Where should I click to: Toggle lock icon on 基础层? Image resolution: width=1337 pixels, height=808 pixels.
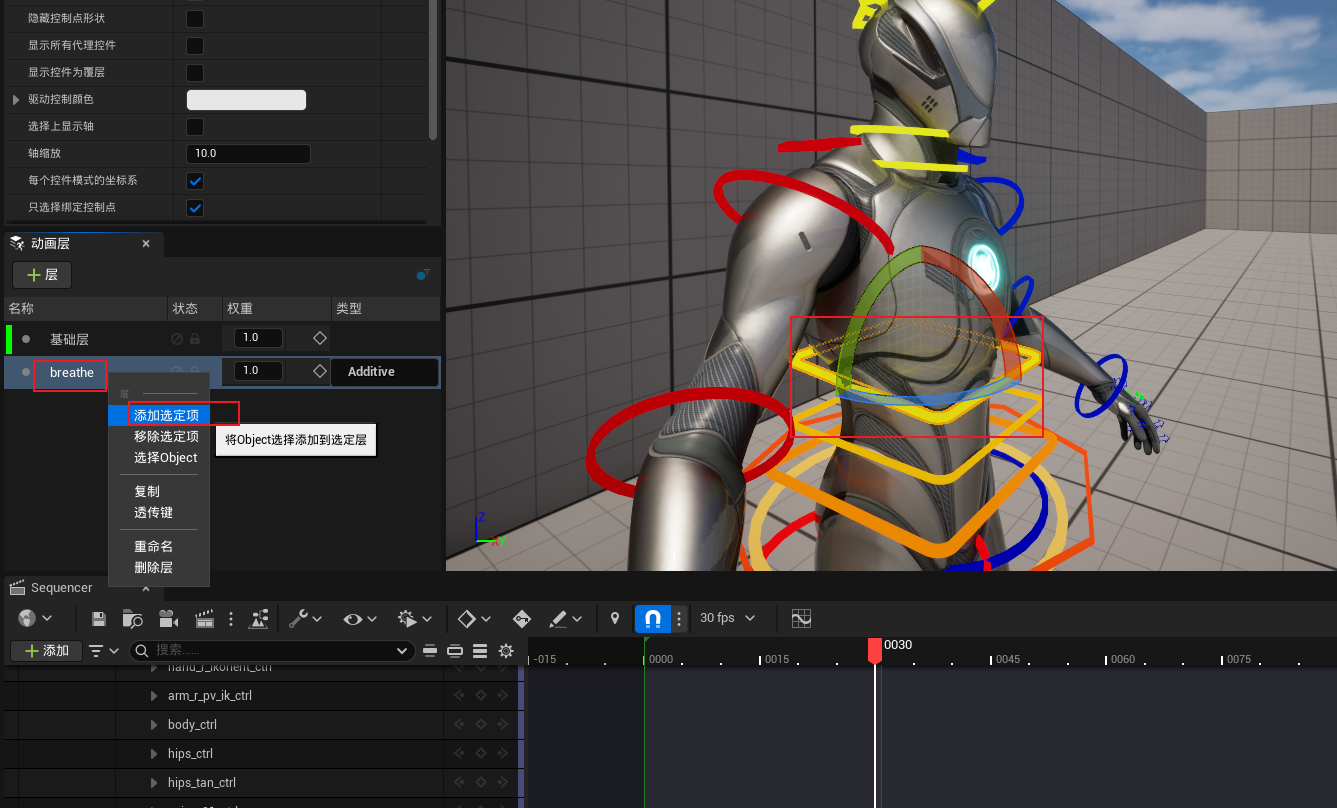194,339
